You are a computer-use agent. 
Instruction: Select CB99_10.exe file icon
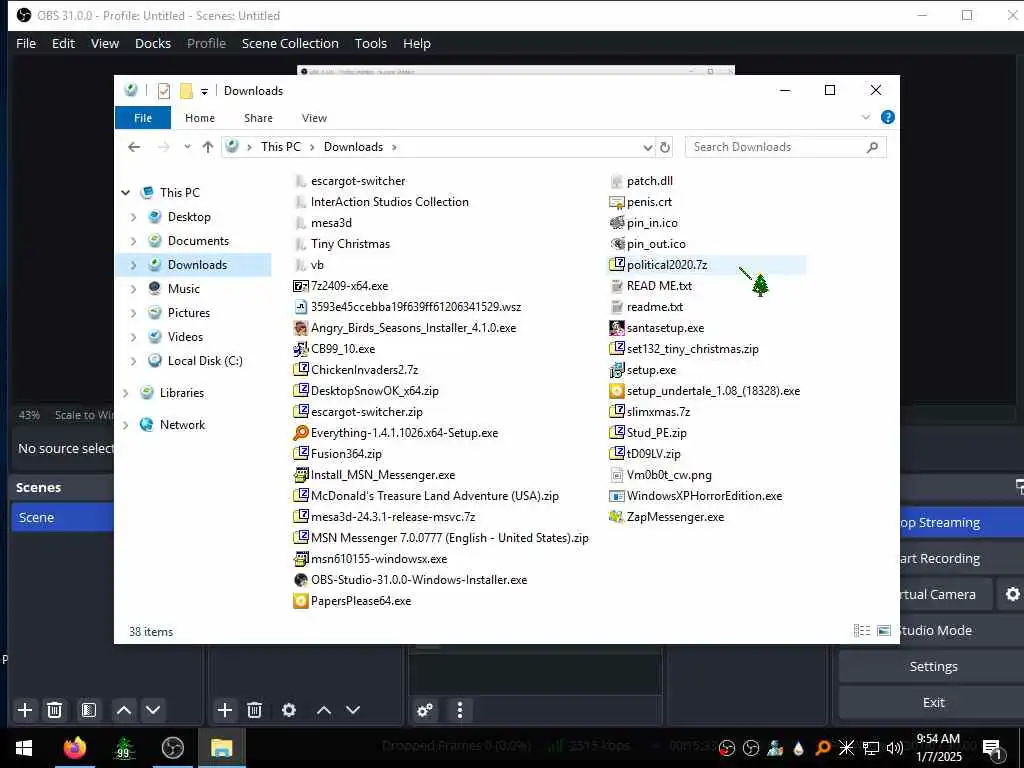click(x=300, y=349)
